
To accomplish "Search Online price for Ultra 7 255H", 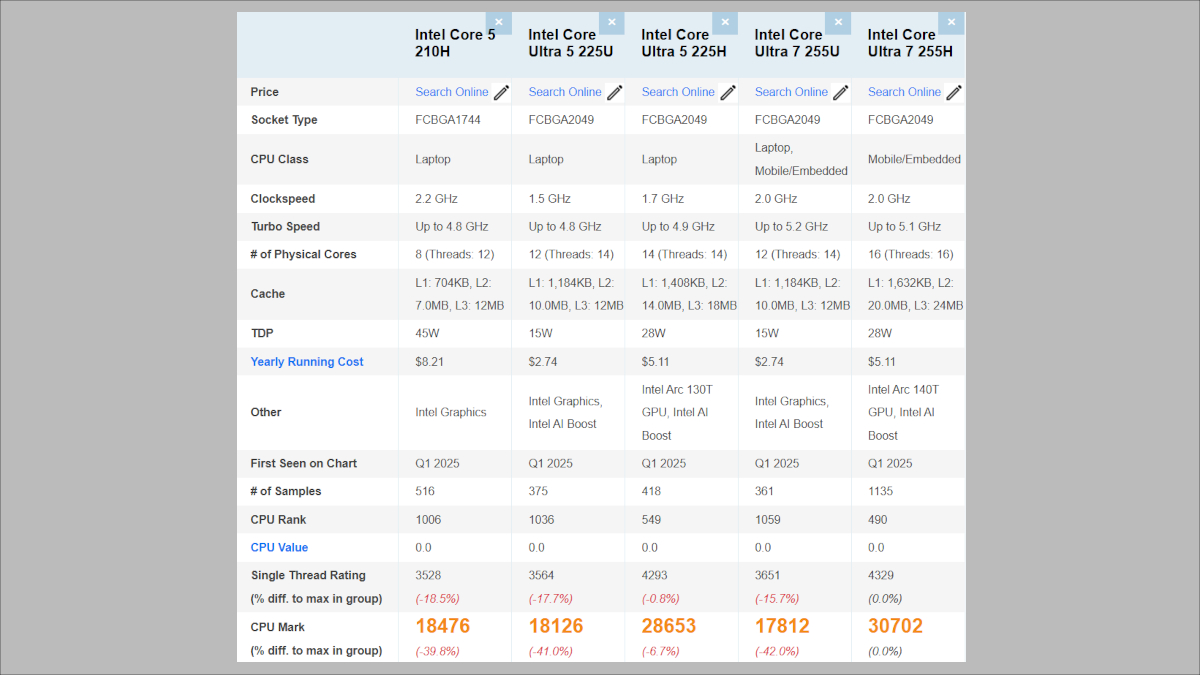I will pyautogui.click(x=904, y=92).
